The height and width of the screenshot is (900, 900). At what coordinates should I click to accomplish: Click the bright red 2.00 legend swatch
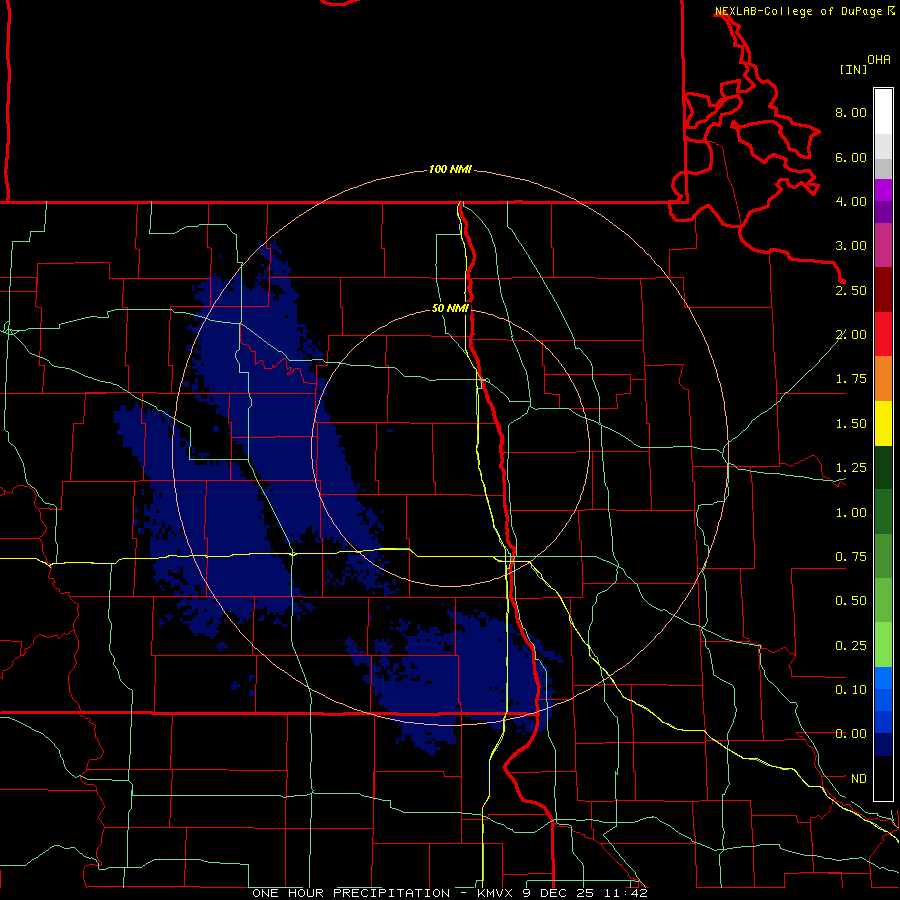tap(883, 334)
